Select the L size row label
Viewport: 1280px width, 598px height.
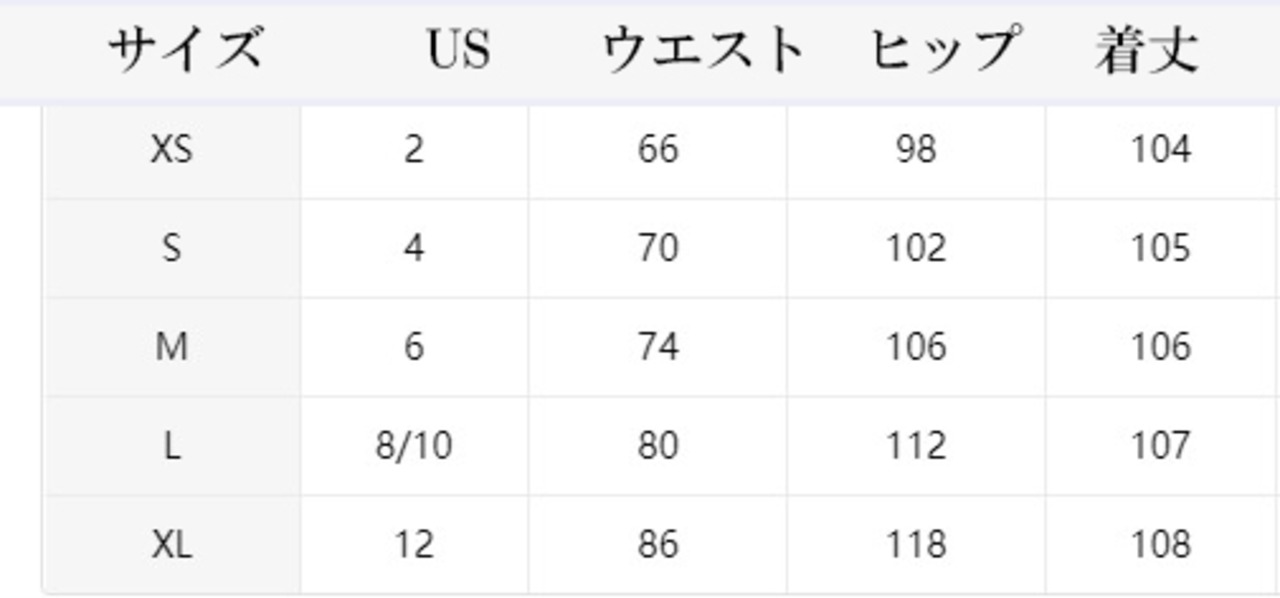click(x=172, y=446)
